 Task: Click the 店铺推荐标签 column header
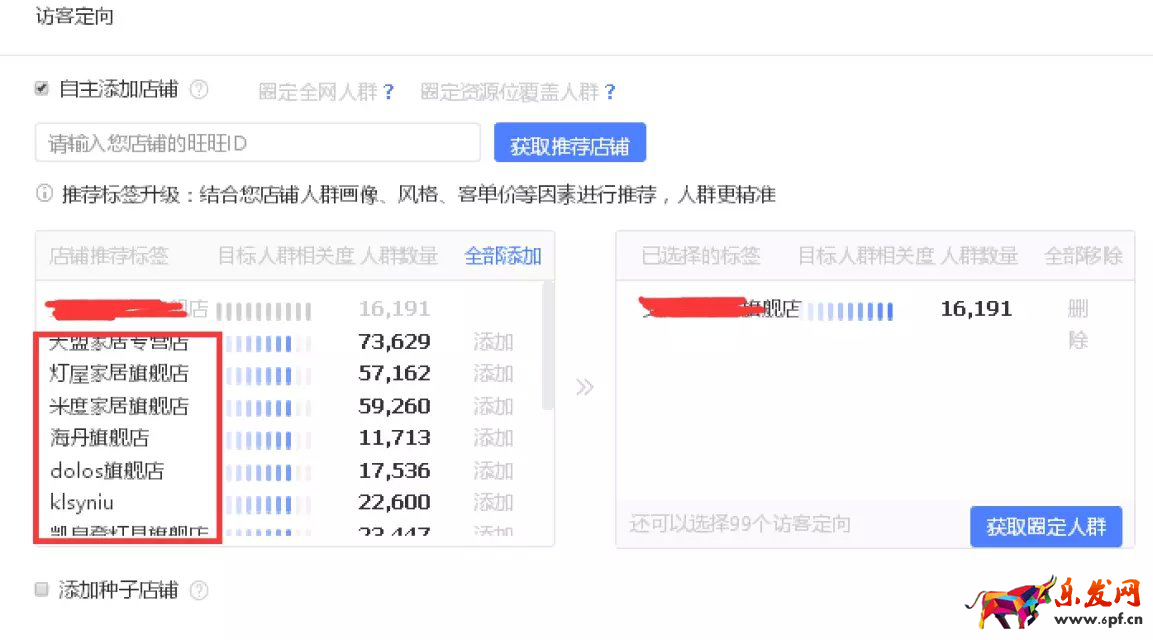[x=109, y=256]
